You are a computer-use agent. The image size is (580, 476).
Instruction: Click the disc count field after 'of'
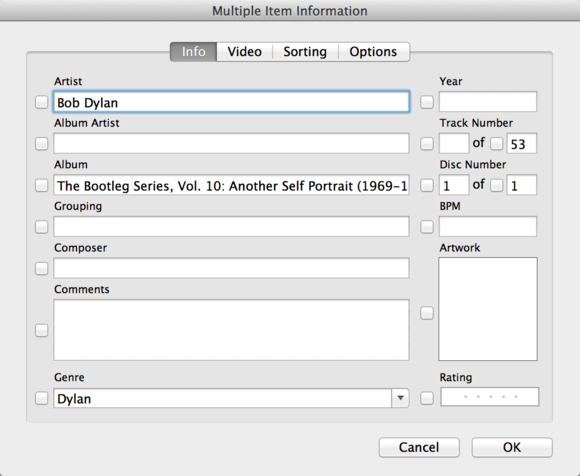click(522, 185)
